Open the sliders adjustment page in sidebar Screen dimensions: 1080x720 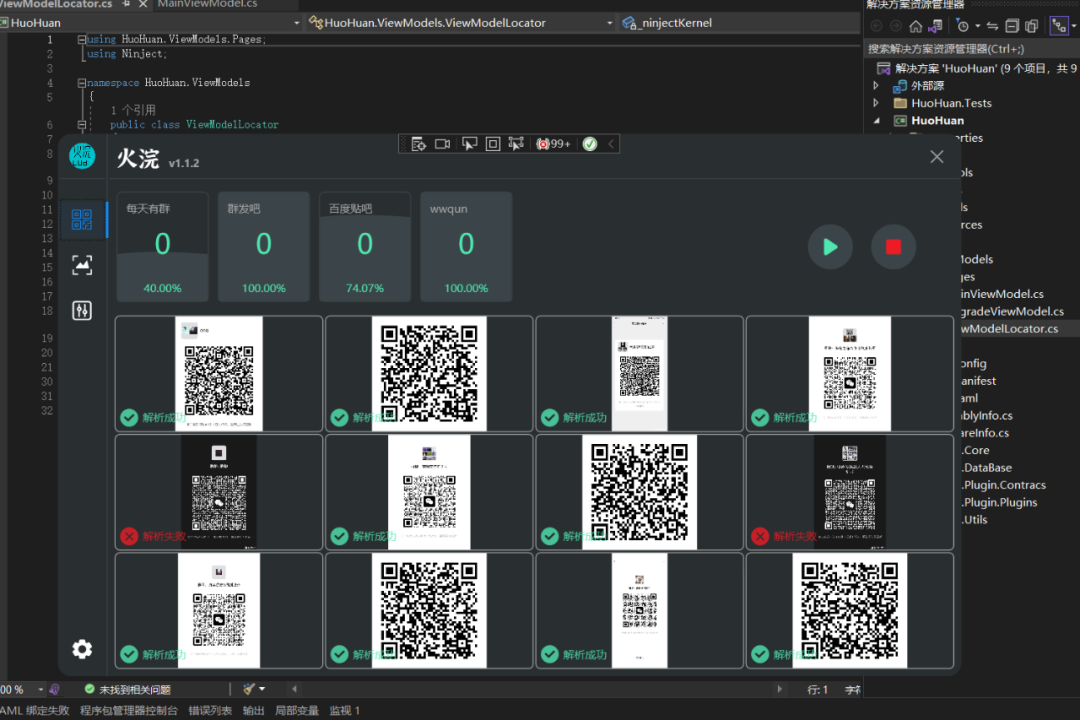tap(82, 311)
